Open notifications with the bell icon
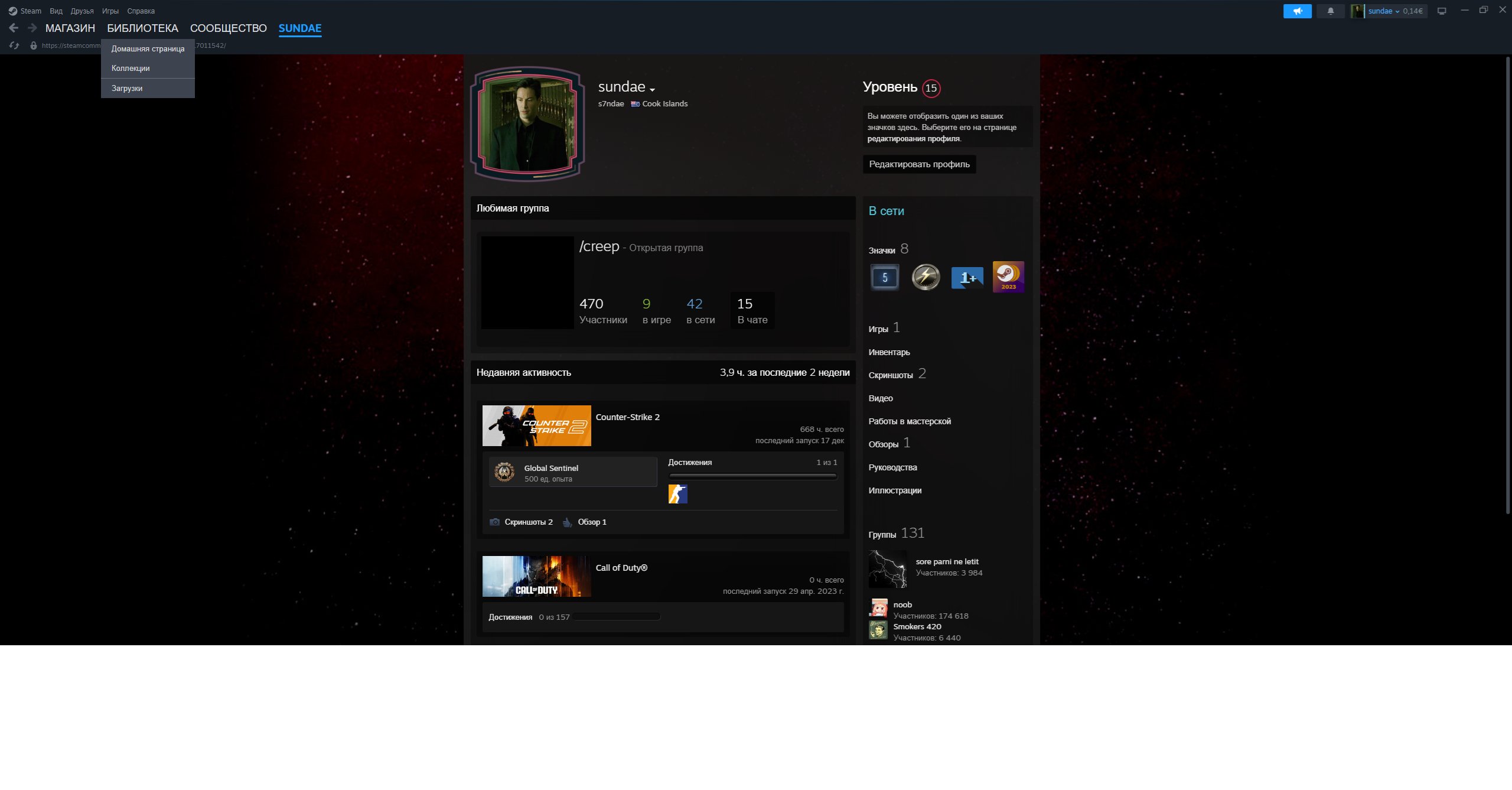The image size is (1512, 790). coord(1331,11)
